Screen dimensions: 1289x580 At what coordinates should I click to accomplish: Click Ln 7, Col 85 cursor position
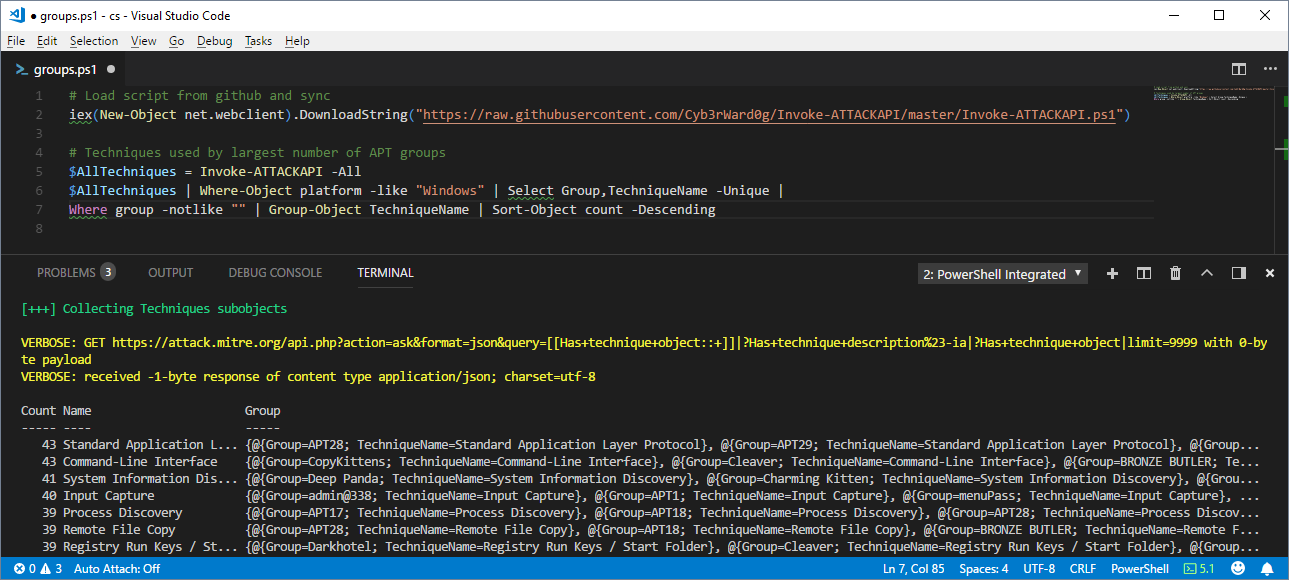[914, 569]
